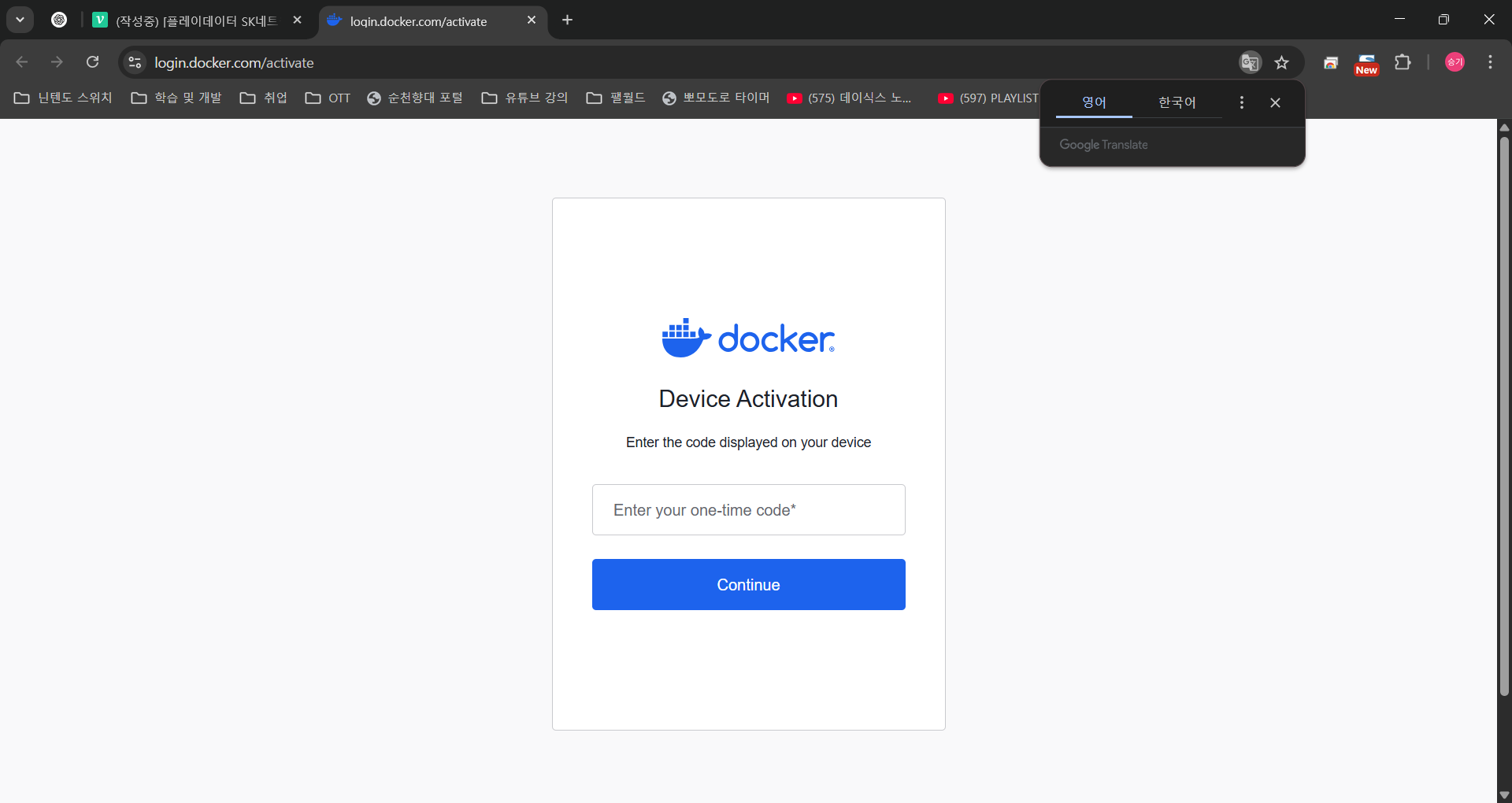Image resolution: width=1512 pixels, height=803 pixels.
Task: Click the one-time code input field
Action: point(748,509)
